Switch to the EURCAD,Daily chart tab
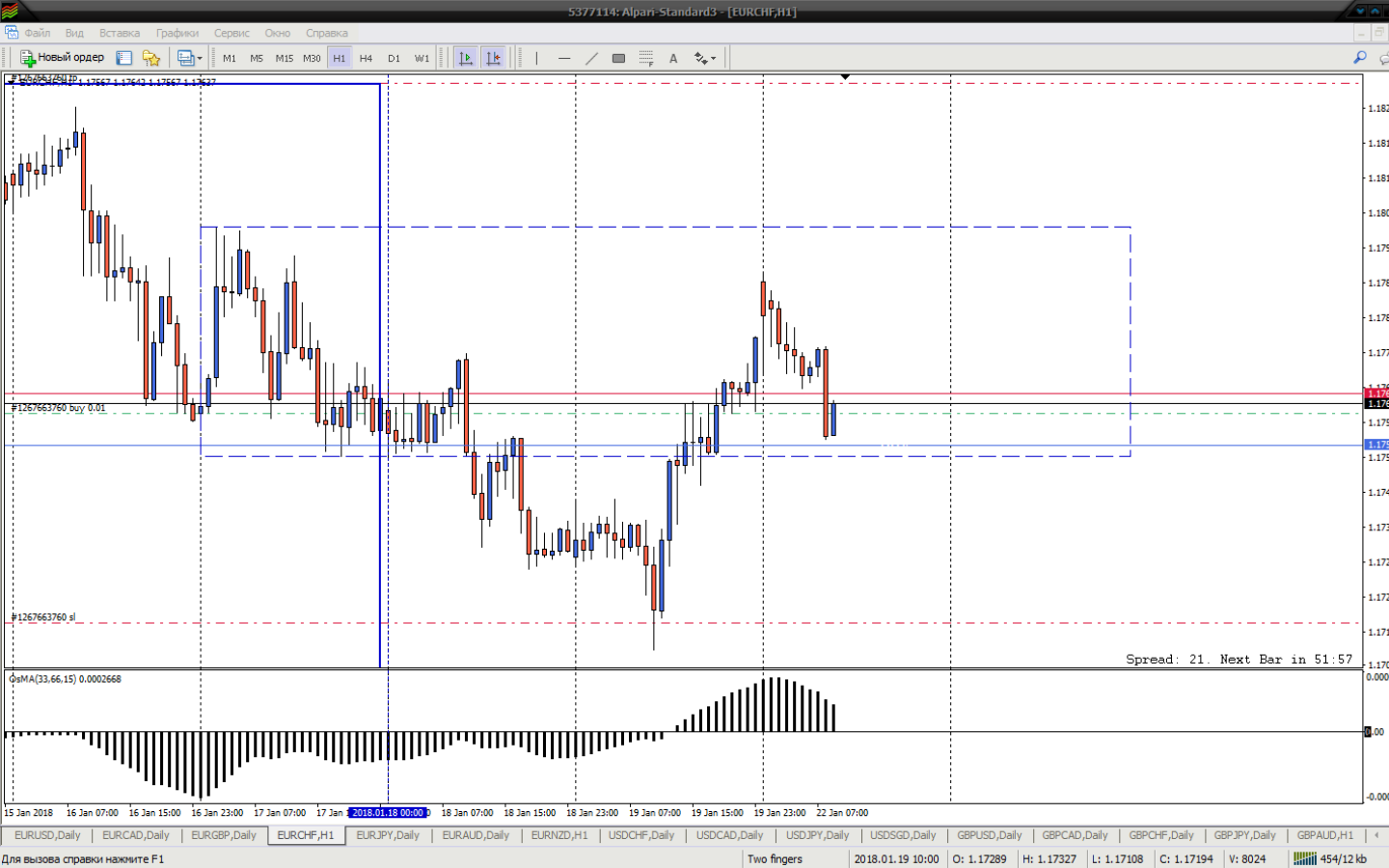This screenshot has height=868, width=1389. 136,835
